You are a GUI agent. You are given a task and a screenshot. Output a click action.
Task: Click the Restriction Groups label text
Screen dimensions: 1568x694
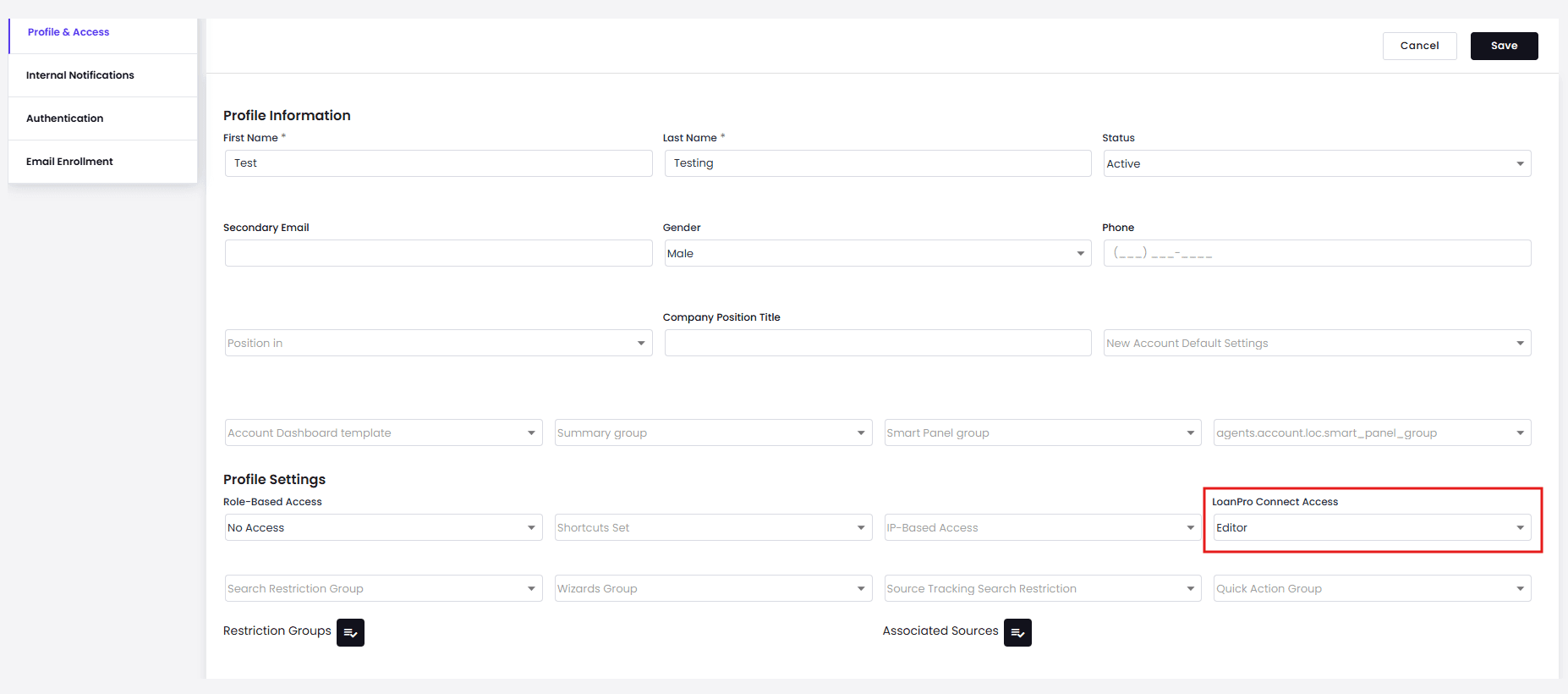[277, 631]
